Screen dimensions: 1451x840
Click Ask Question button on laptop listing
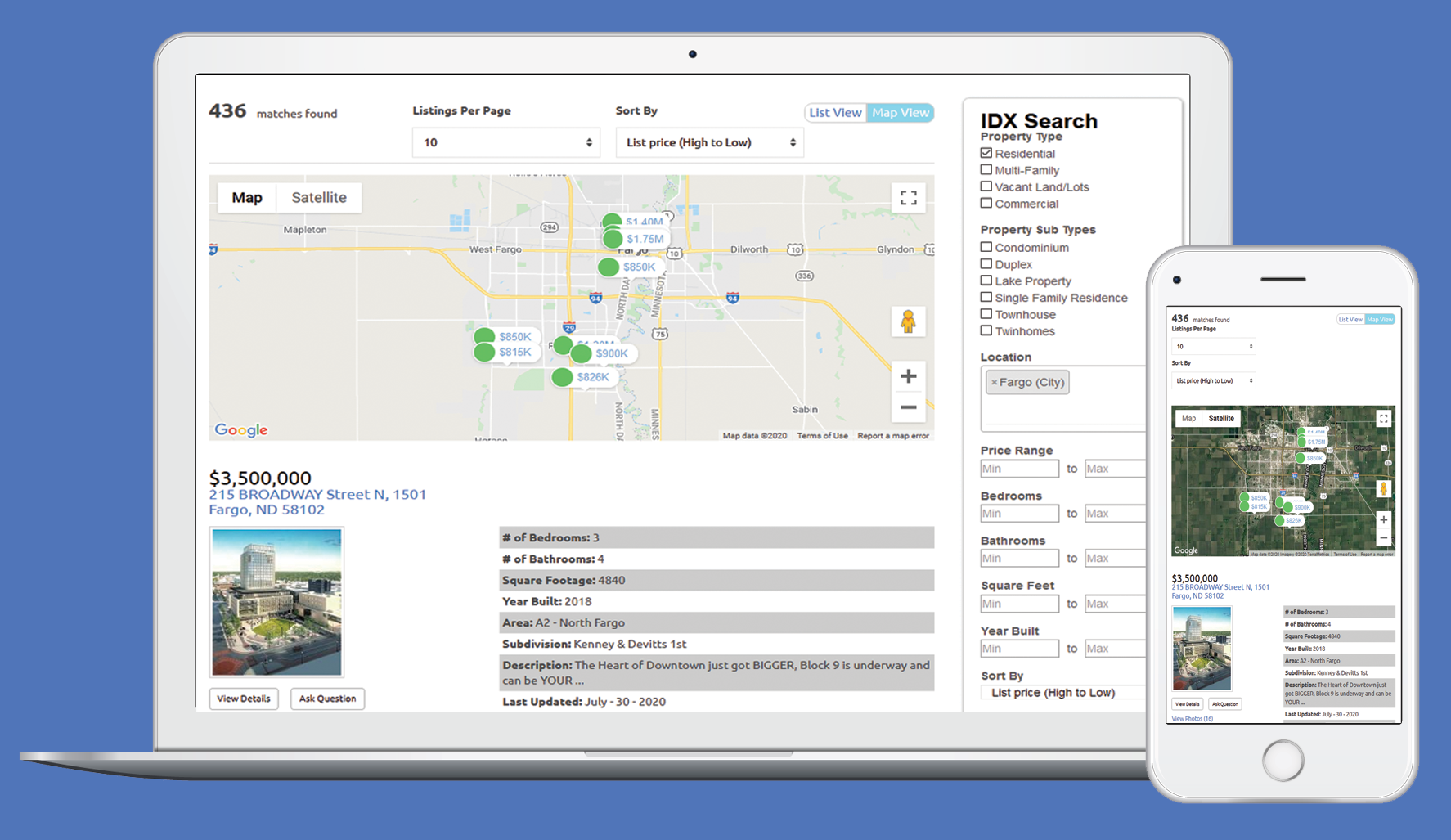point(327,699)
